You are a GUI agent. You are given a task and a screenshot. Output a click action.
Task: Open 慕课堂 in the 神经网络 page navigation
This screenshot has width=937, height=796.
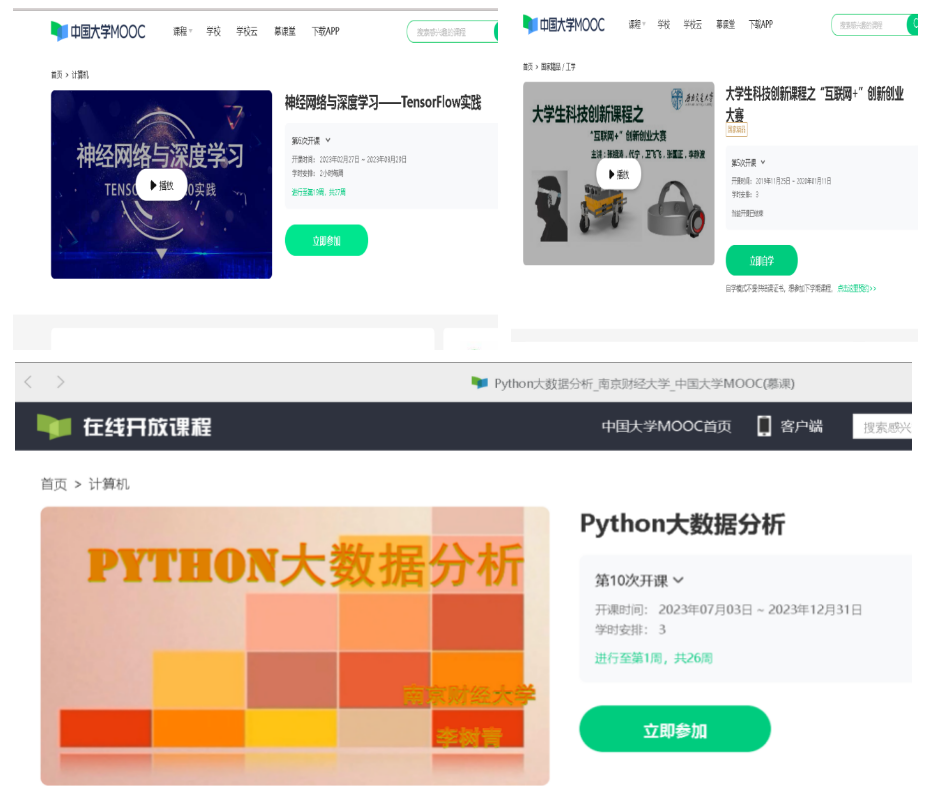point(284,31)
